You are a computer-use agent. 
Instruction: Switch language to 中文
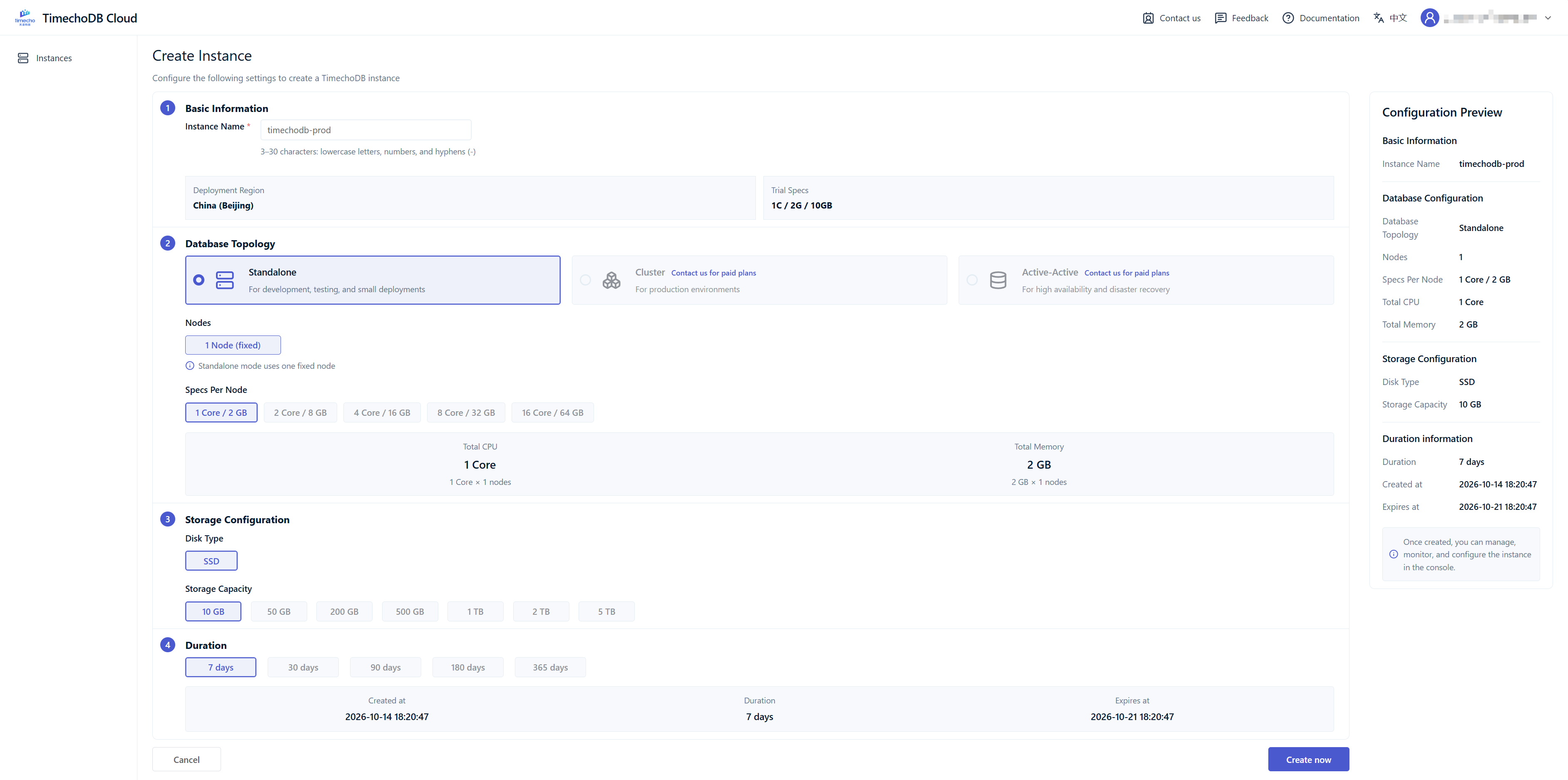coord(1390,18)
